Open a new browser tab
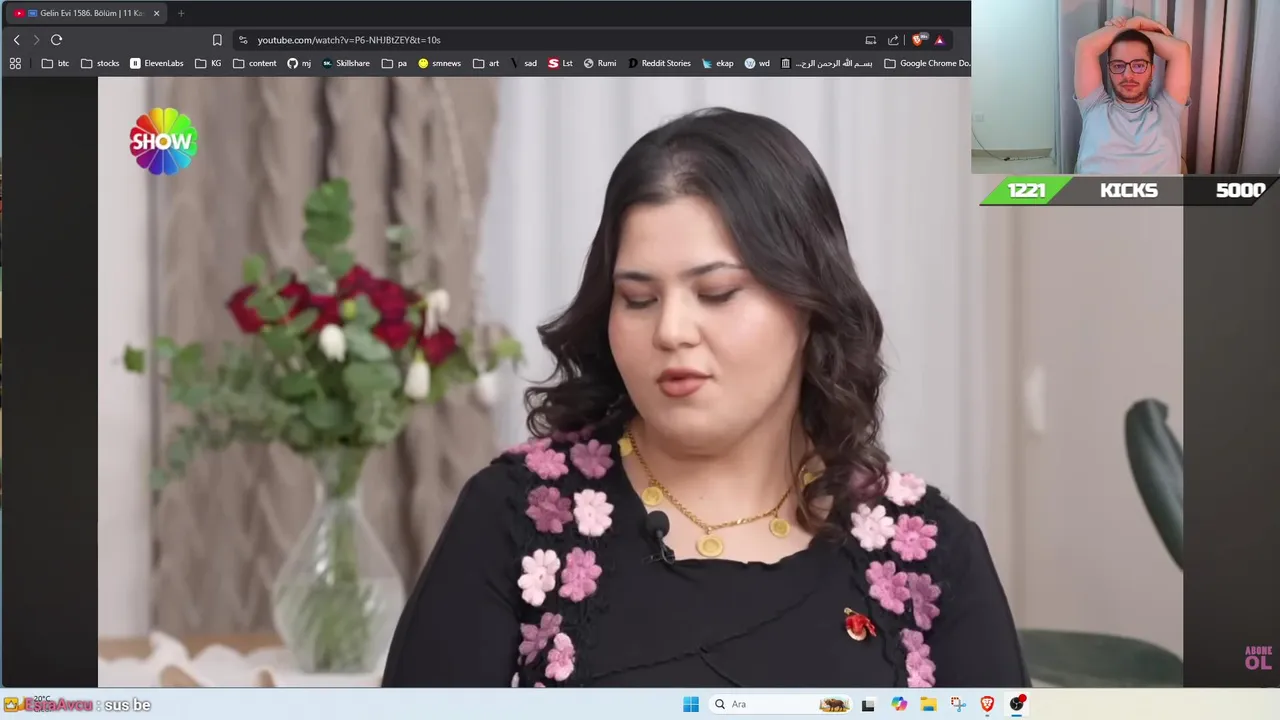Screen dimensions: 1280x720 tap(181, 13)
